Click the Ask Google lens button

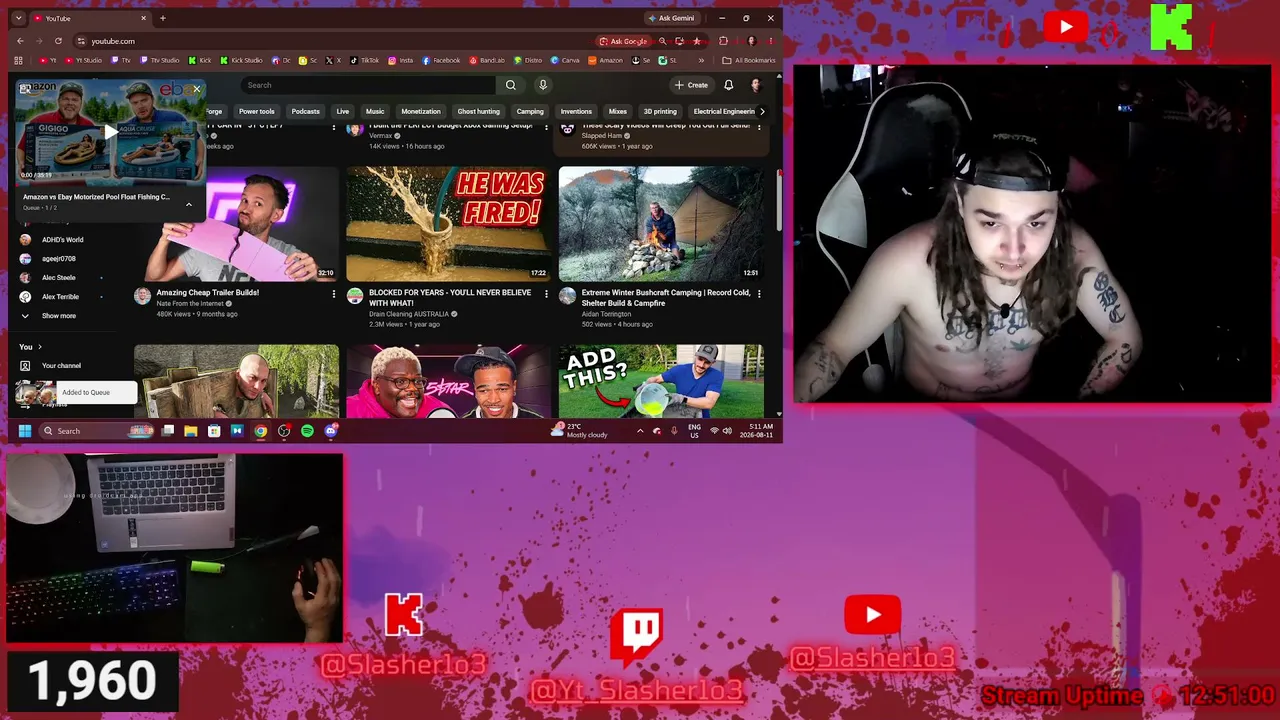tap(623, 41)
